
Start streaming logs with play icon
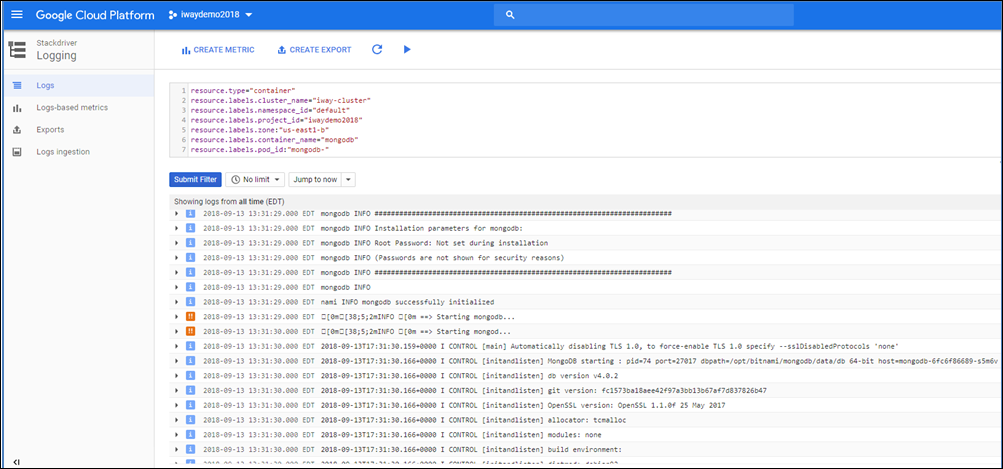pyautogui.click(x=407, y=49)
